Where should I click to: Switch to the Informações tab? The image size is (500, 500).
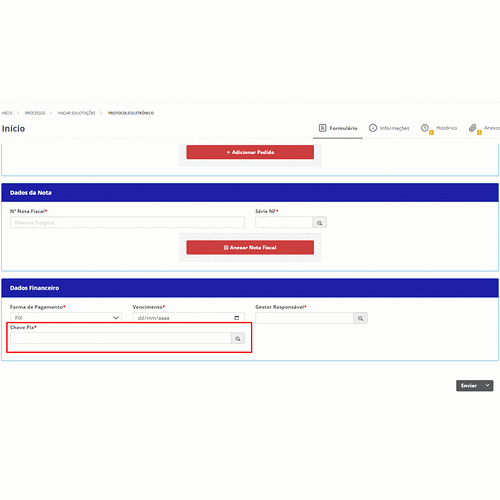coord(389,128)
